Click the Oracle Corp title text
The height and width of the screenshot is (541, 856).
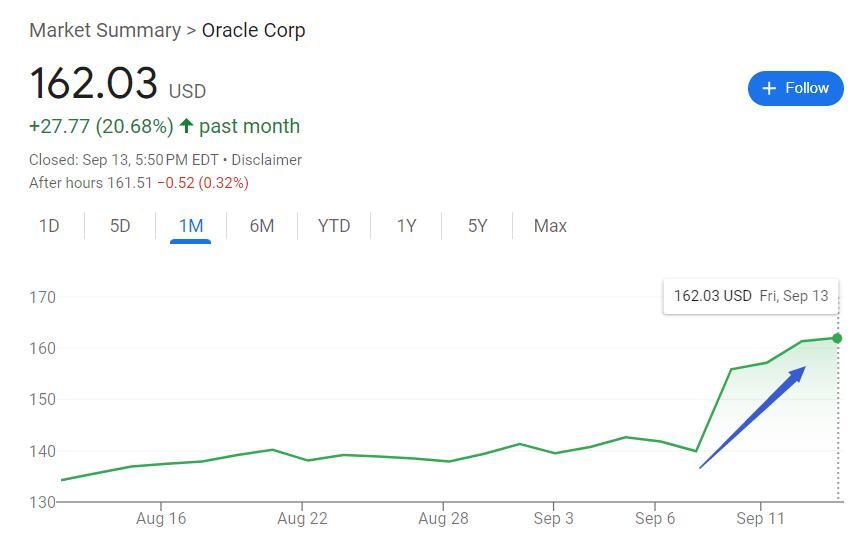pos(253,30)
